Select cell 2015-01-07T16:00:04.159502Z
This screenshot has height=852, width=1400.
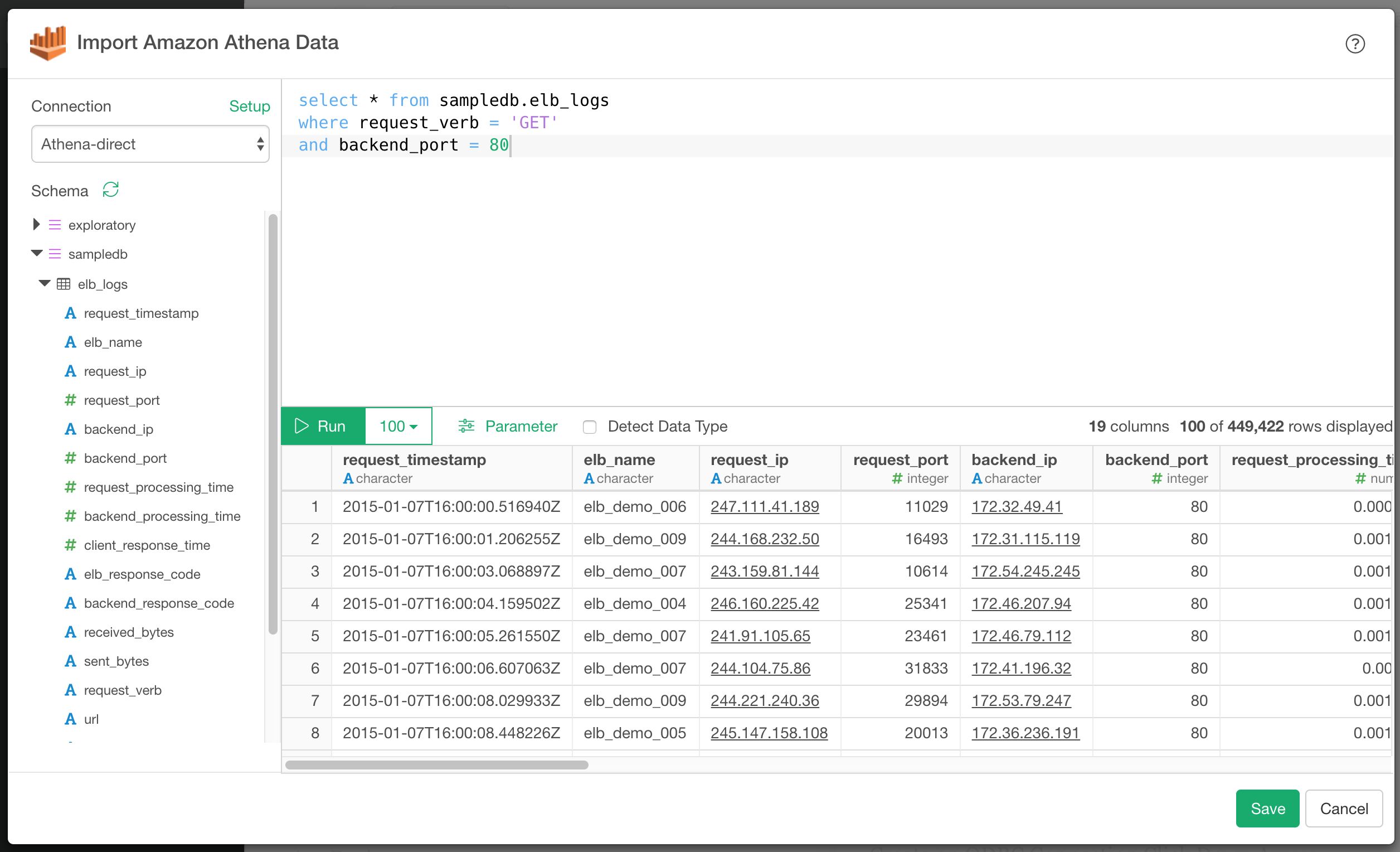[451, 604]
